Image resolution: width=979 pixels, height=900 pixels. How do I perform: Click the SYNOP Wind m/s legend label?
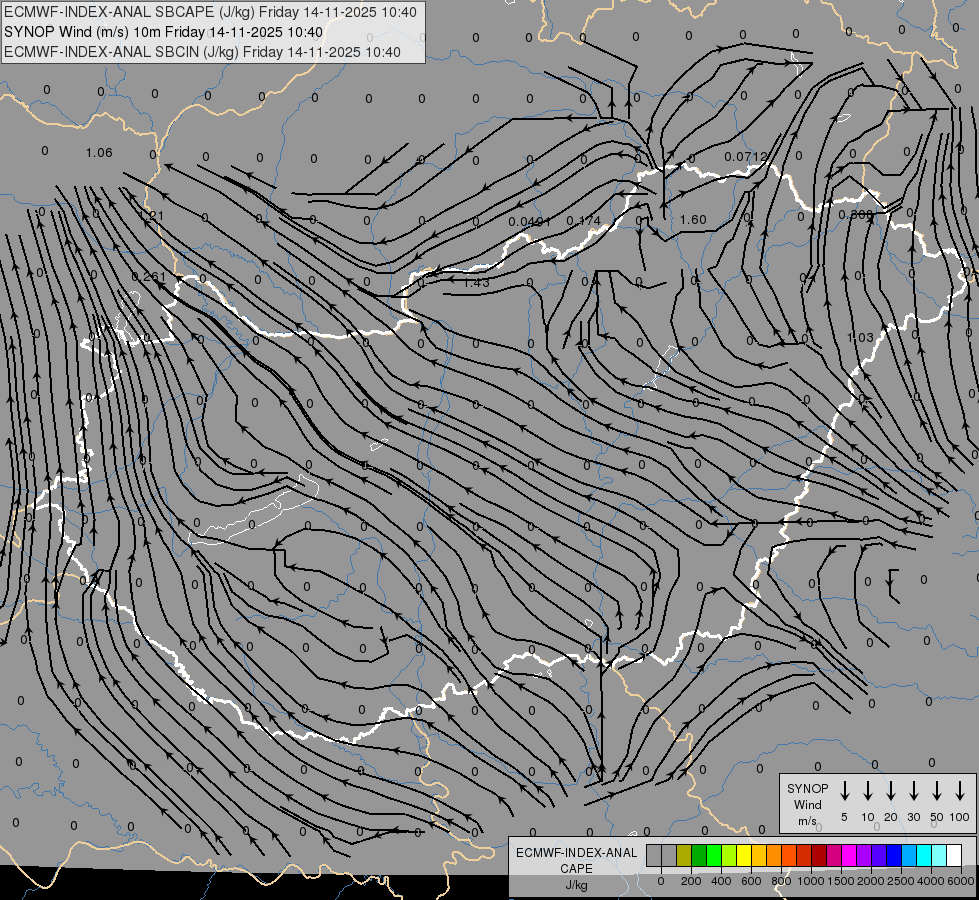(x=807, y=804)
